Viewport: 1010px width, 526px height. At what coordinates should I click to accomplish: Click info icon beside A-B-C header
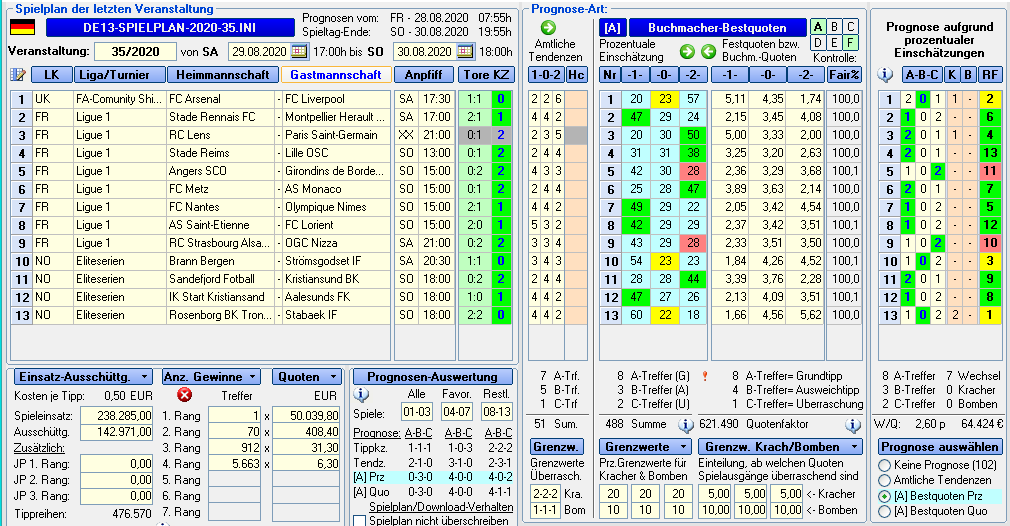[886, 75]
